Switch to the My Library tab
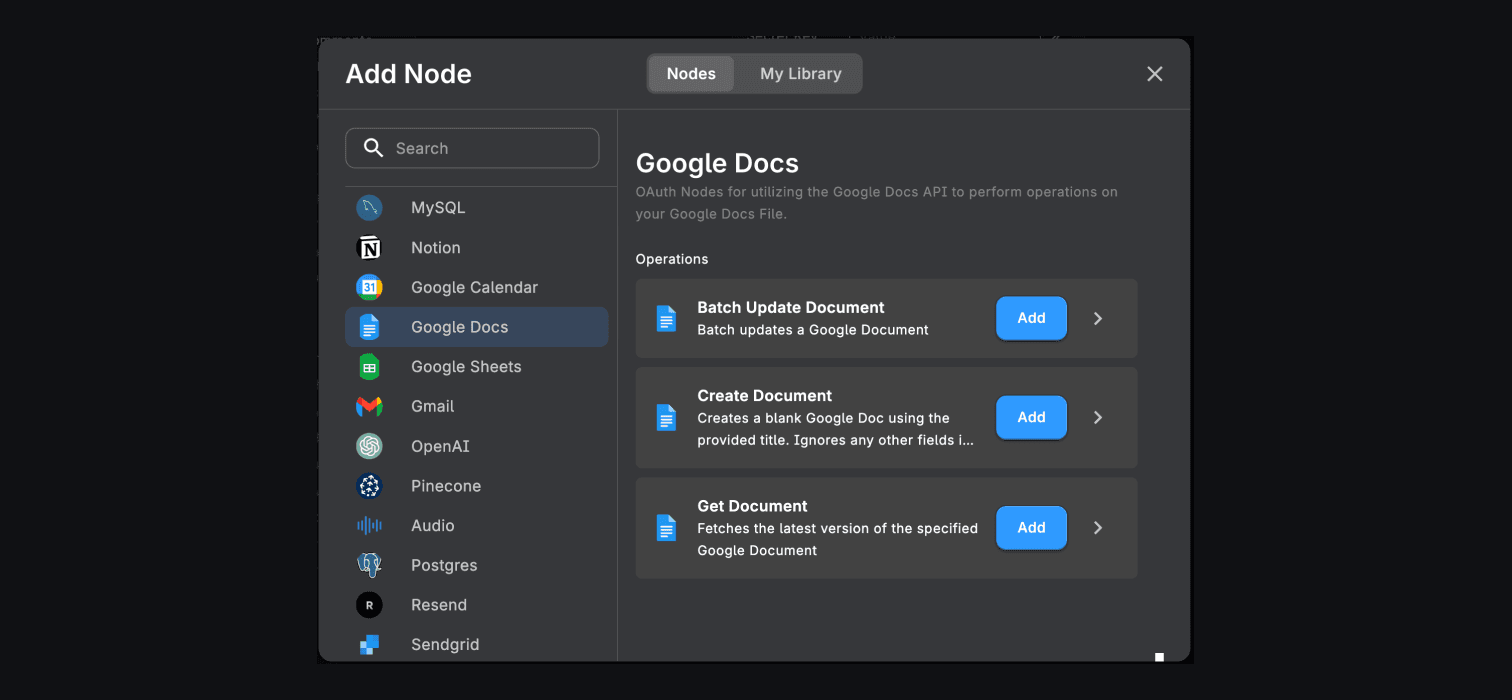 [x=799, y=73]
